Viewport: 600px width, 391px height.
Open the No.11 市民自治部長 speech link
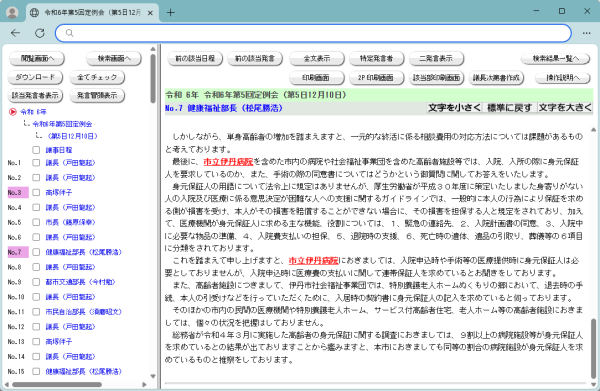[83, 312]
